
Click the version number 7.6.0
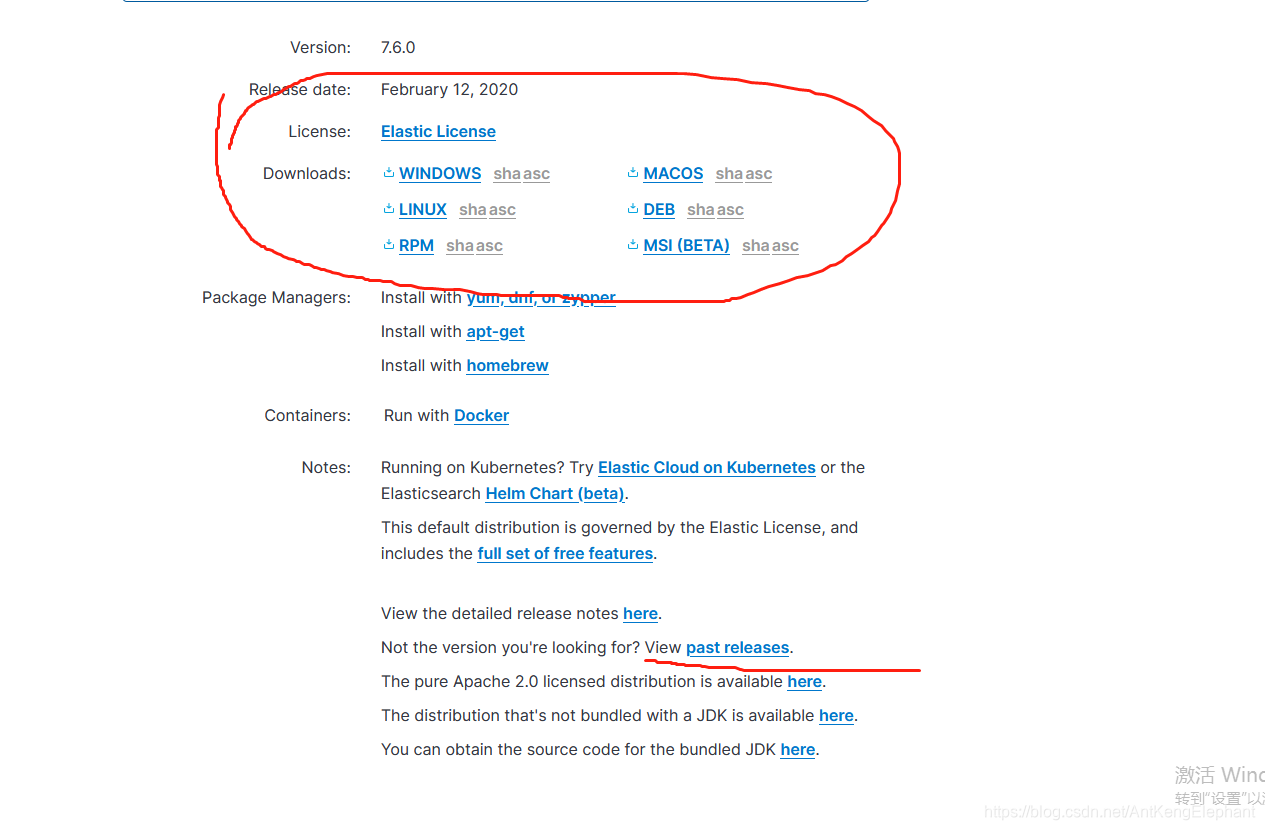pos(398,48)
